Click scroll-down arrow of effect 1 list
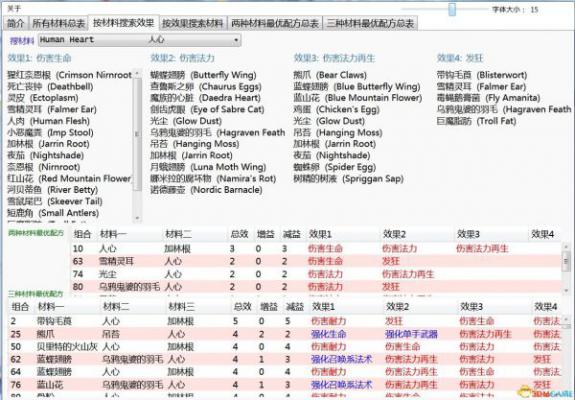 [137, 218]
